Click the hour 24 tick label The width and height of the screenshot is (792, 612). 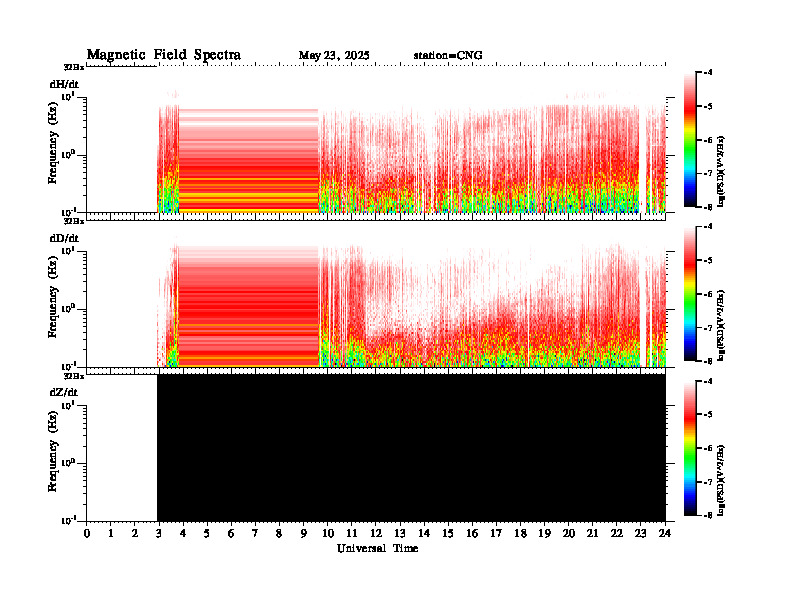(x=665, y=534)
